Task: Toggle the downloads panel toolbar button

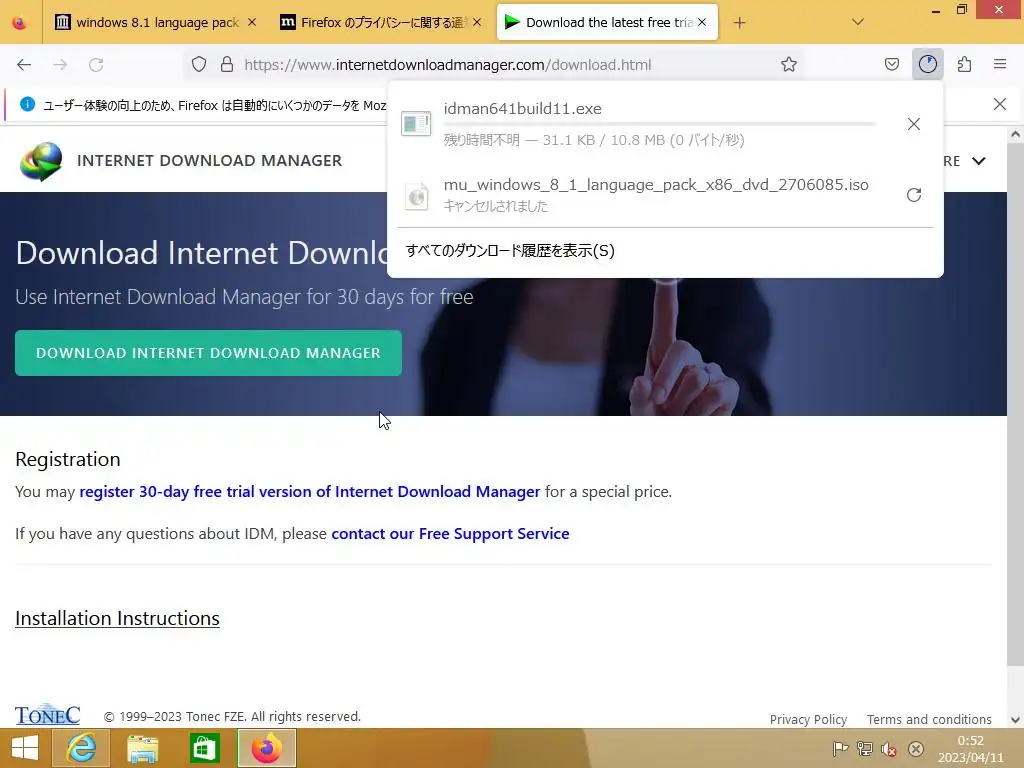Action: tap(927, 64)
